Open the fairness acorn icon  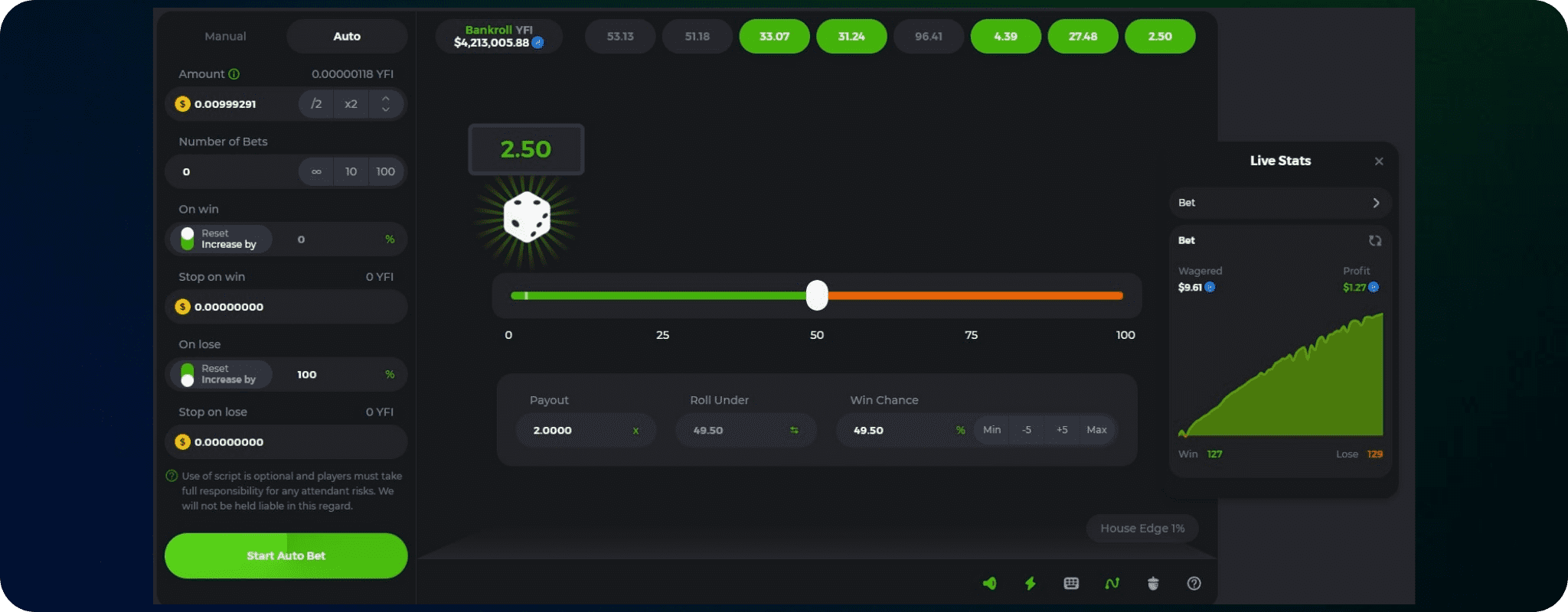coord(1153,584)
